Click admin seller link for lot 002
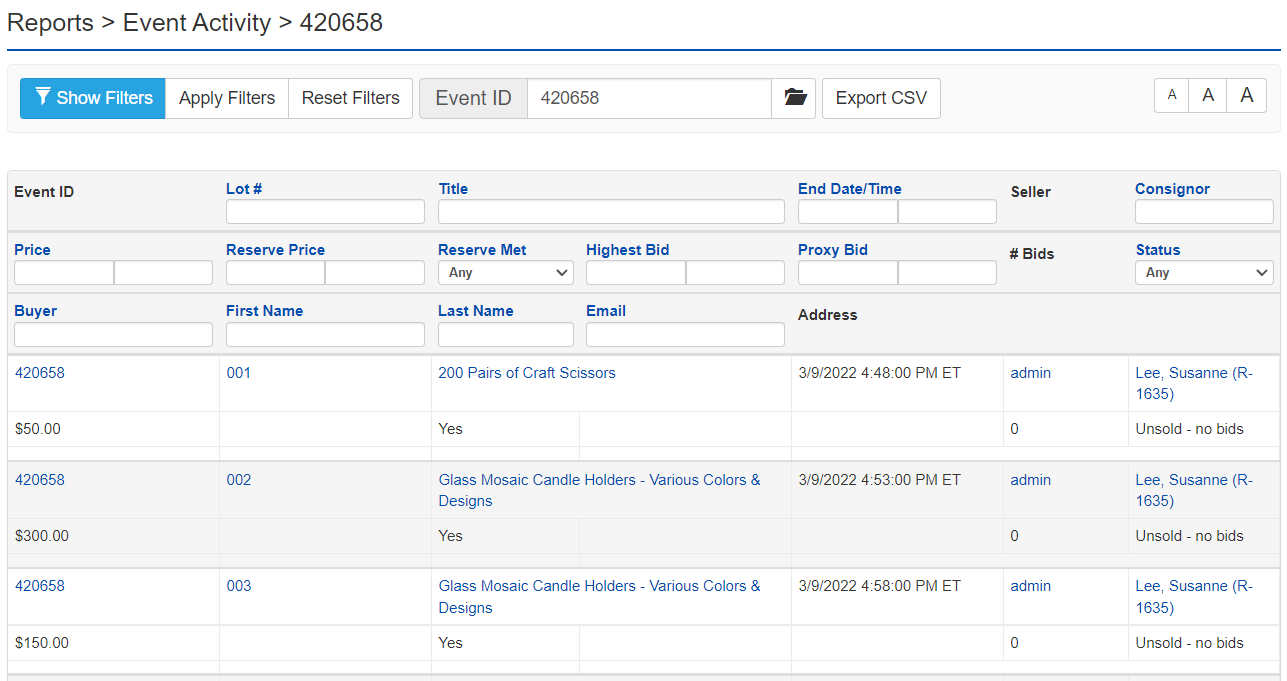Viewport: 1287px width, 681px height. tap(1031, 480)
